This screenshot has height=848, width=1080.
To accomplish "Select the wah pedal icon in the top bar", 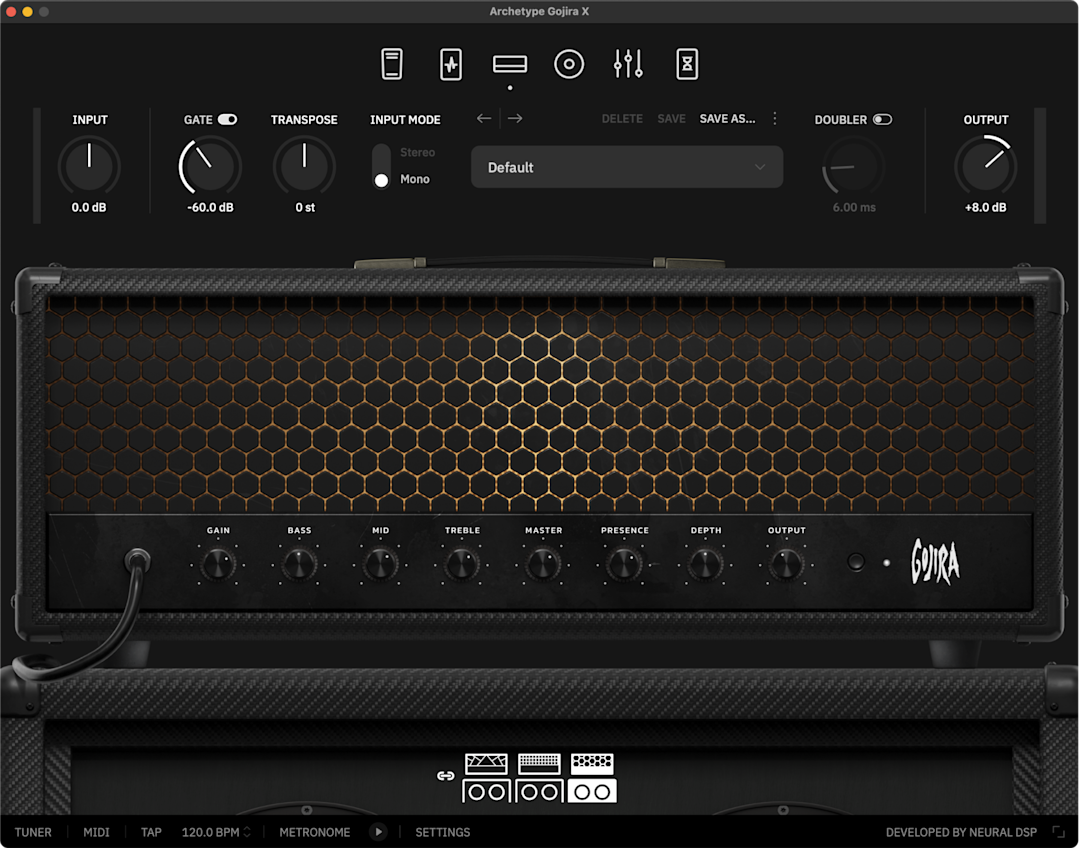I will 450,63.
